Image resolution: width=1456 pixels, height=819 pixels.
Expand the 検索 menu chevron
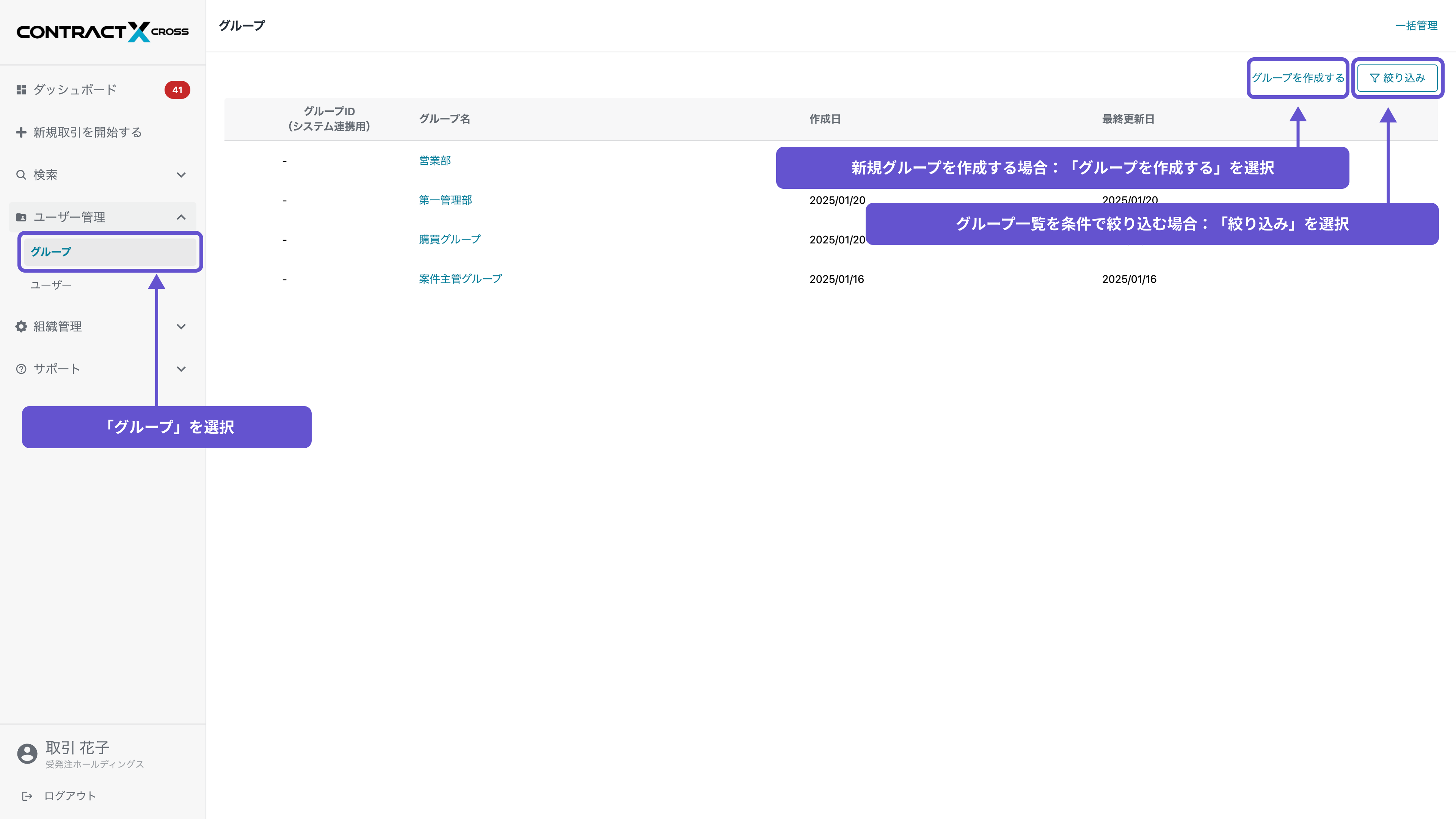click(x=181, y=175)
